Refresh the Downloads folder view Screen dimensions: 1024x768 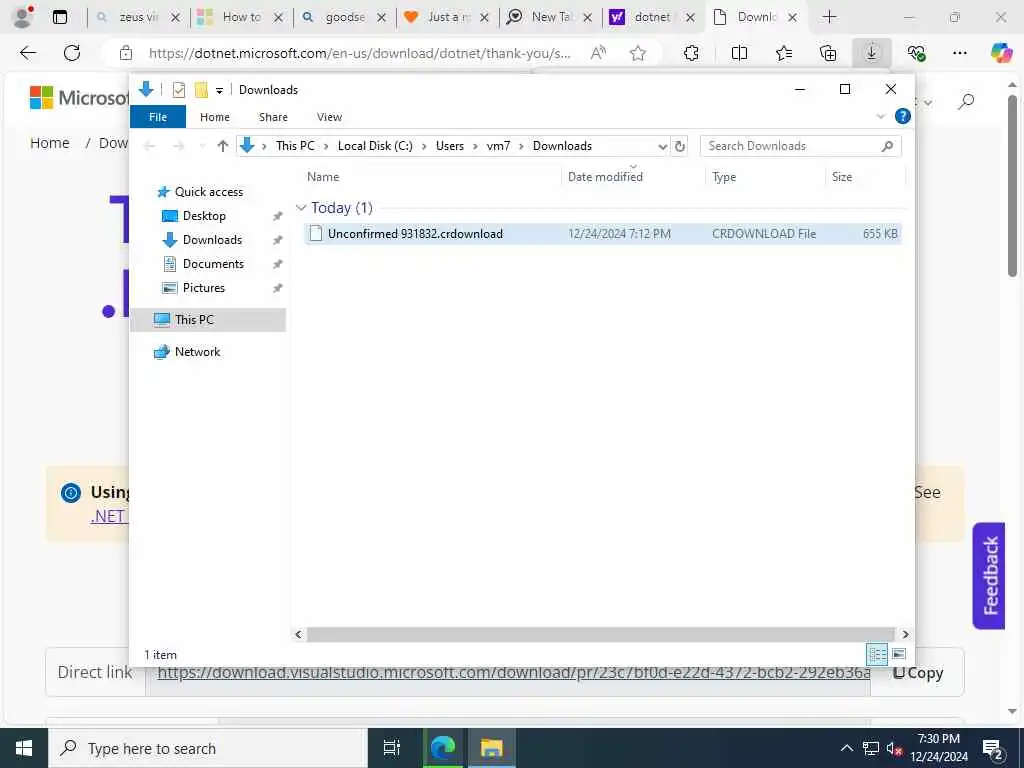click(x=680, y=146)
